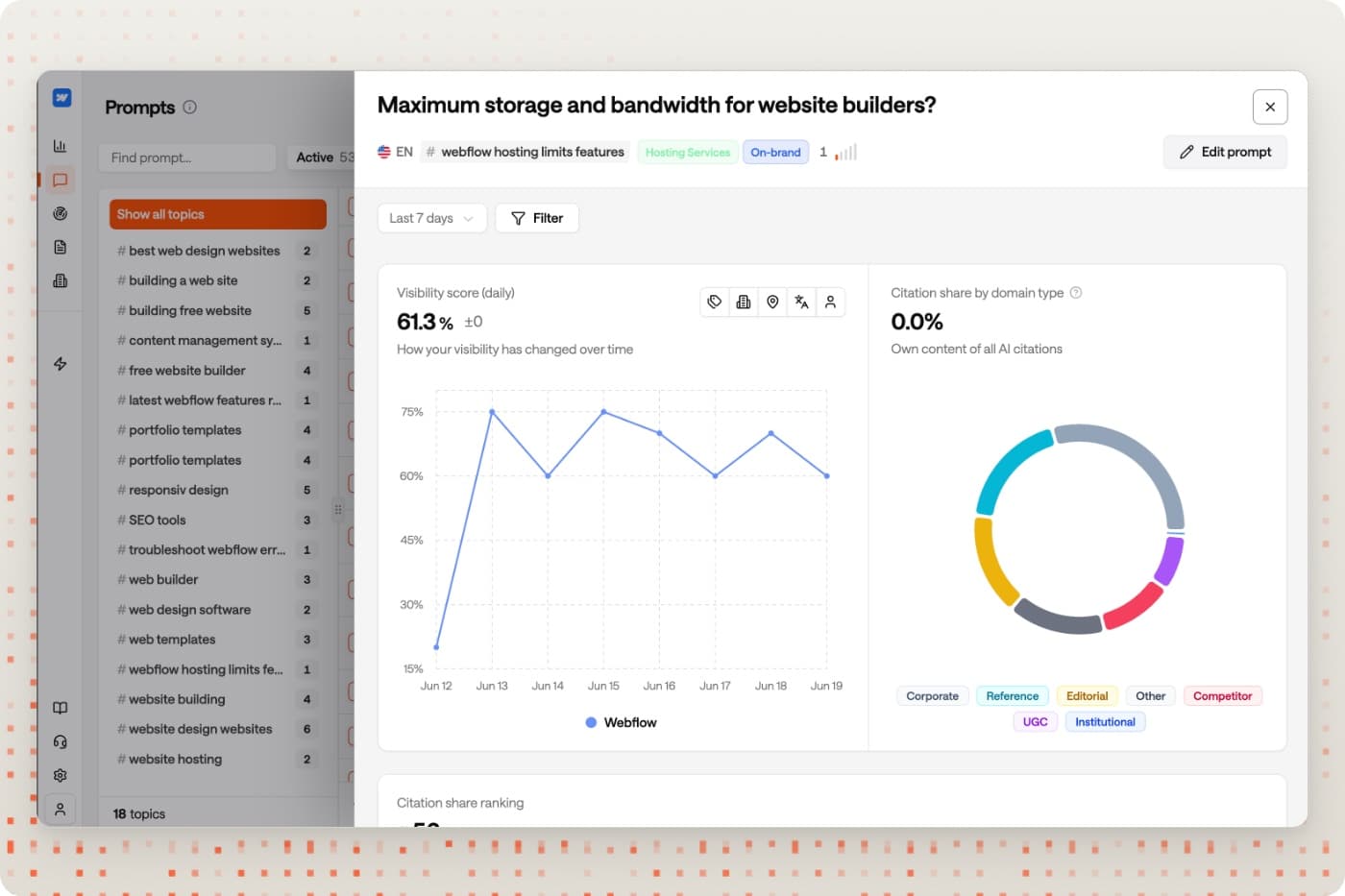Select the best web design websites topic
Screen dimensions: 1345x896
(218, 251)
